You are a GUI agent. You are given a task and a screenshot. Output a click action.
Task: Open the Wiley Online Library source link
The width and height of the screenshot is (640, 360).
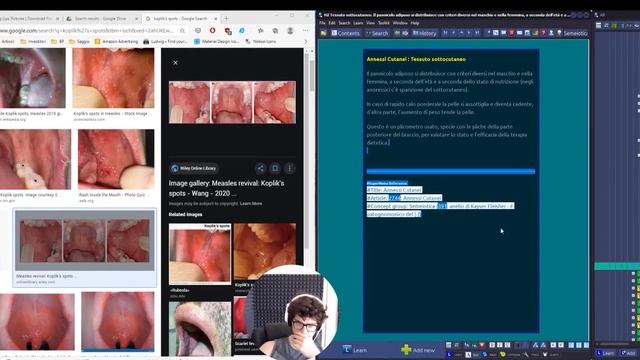click(x=194, y=168)
